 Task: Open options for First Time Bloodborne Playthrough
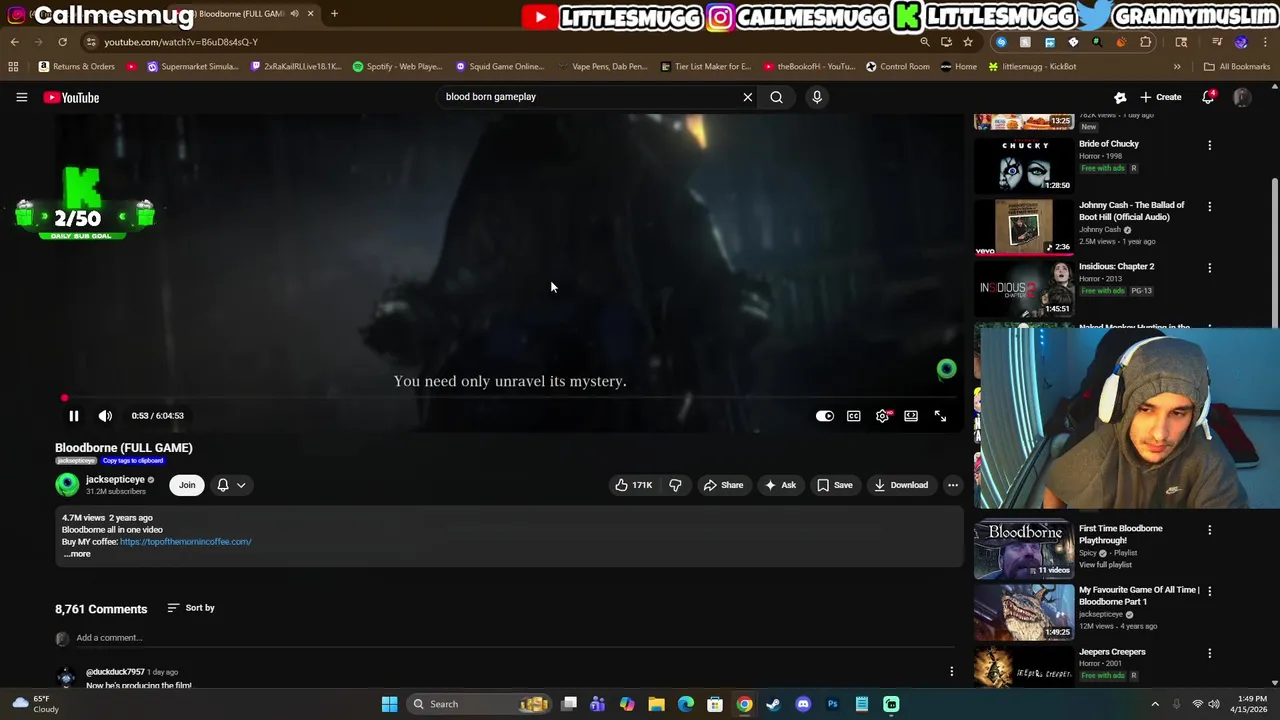pyautogui.click(x=1209, y=530)
